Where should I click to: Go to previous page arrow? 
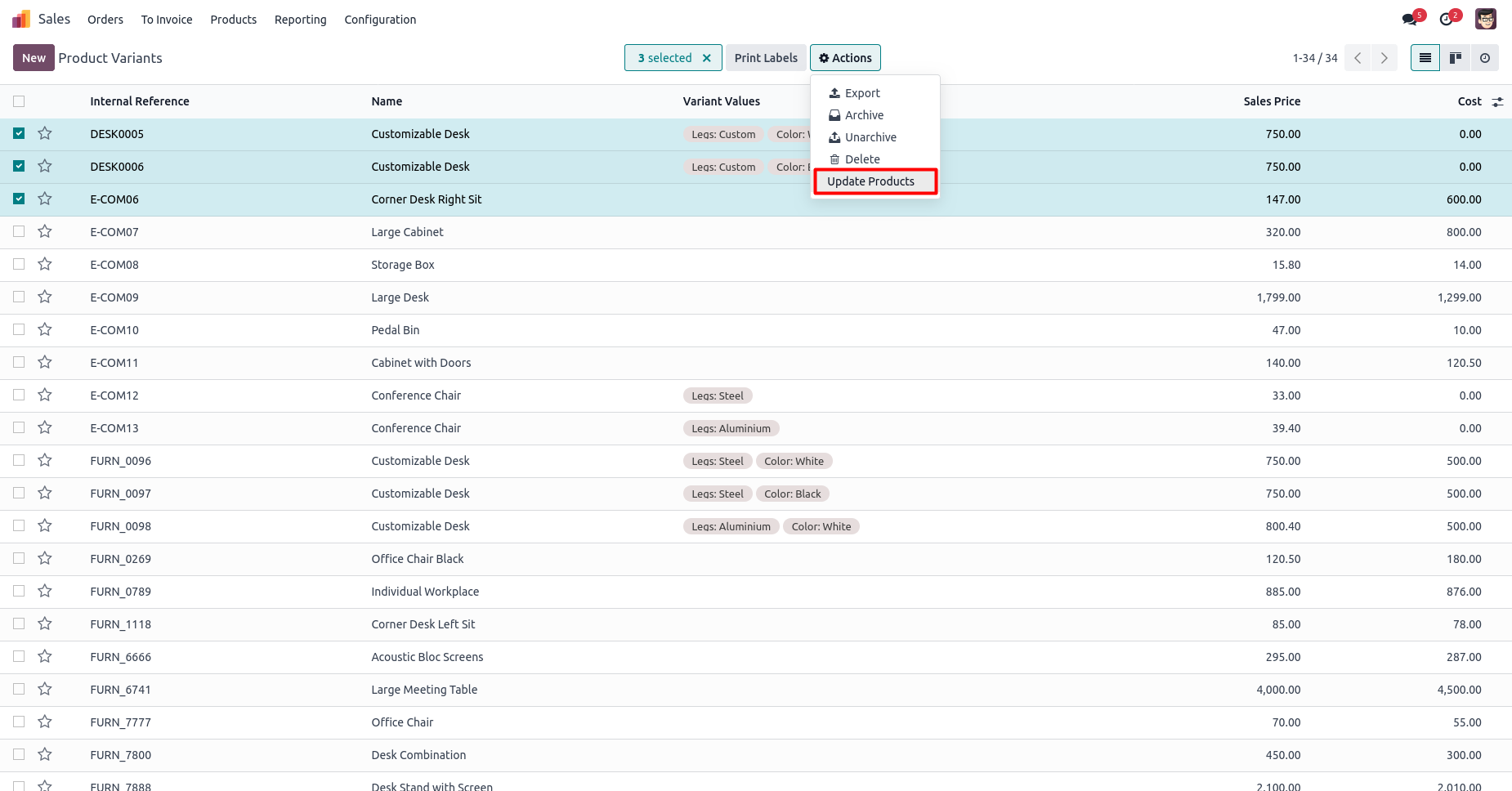tap(1358, 58)
